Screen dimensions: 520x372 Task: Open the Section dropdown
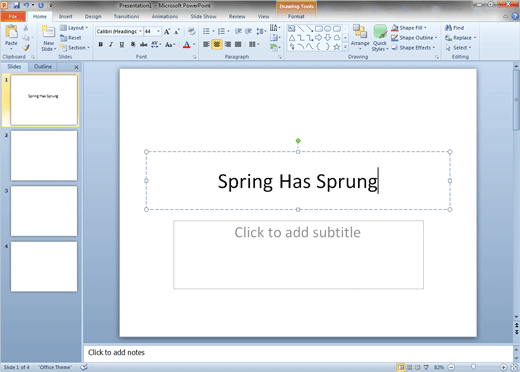pos(75,48)
